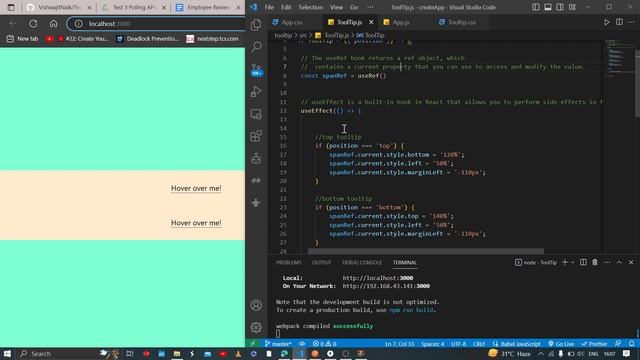Open the Search view in activity bar
Viewport: 640px width, 360px height.
[256, 47]
